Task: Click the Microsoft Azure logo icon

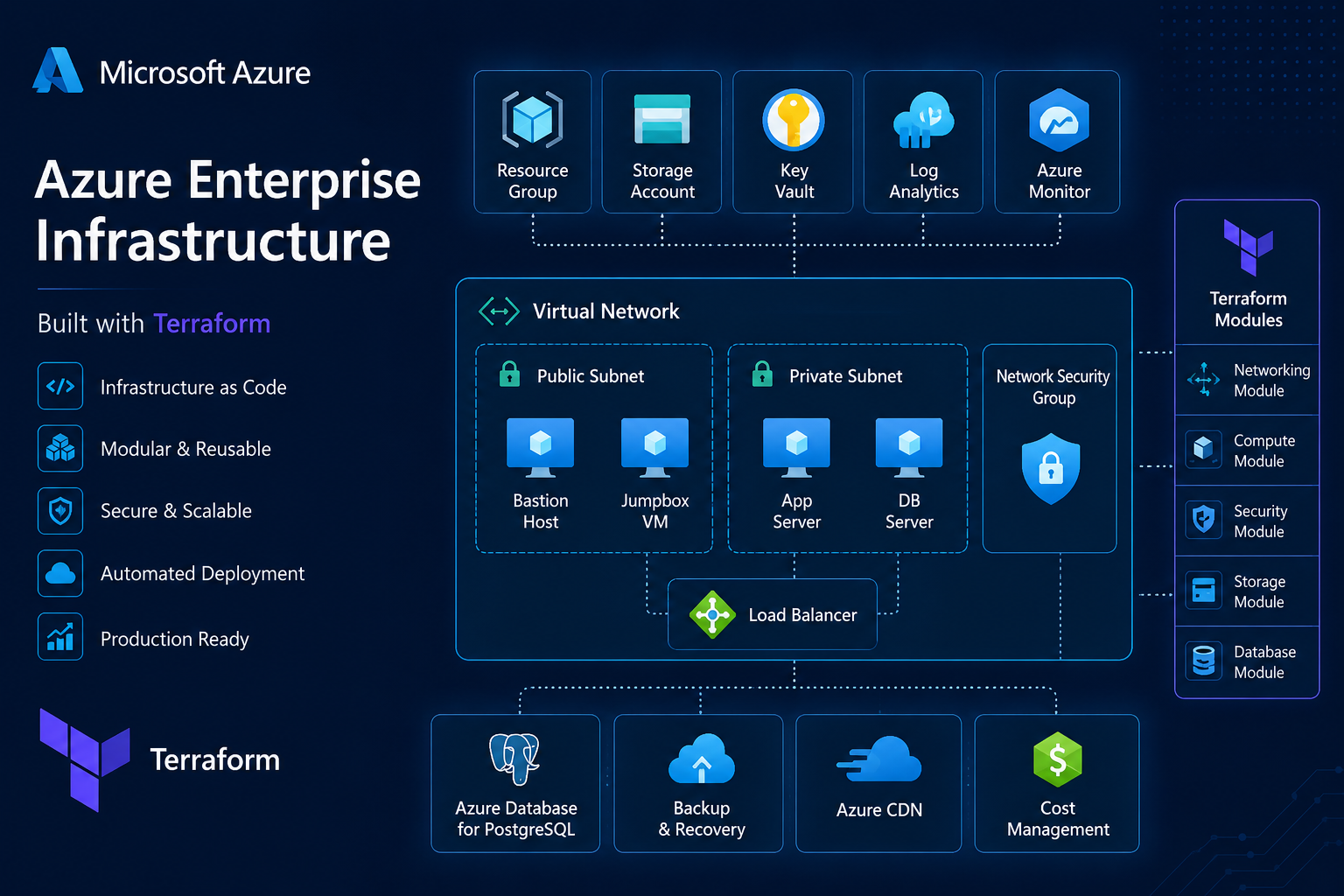Action: click(x=58, y=71)
